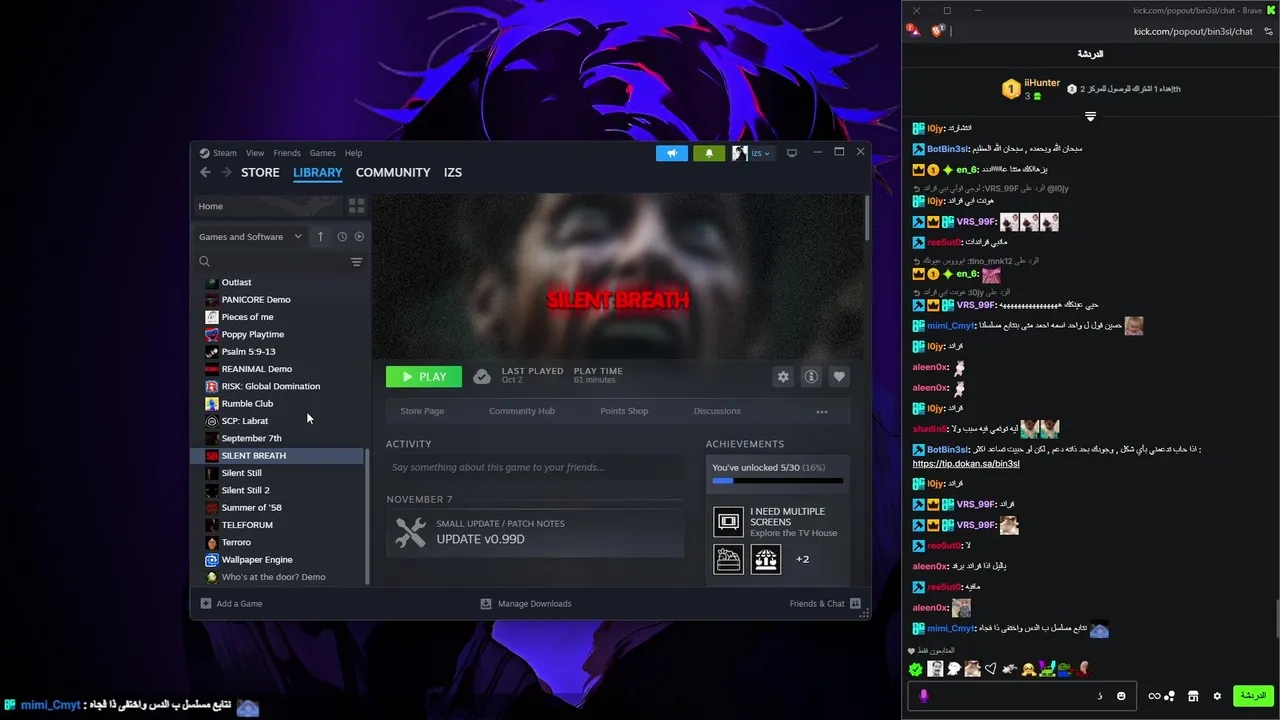The height and width of the screenshot is (720, 1280).
Task: Click the library search field
Action: point(272,262)
